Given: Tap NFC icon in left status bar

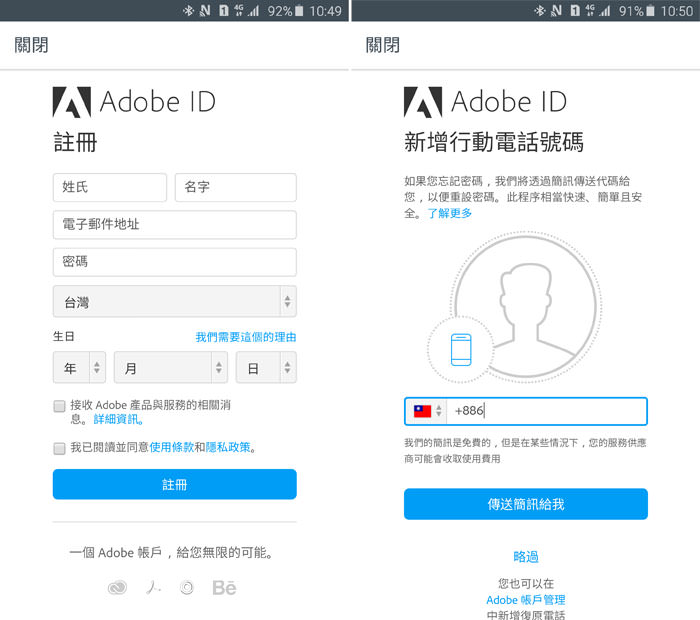Looking at the screenshot, I should point(204,10).
